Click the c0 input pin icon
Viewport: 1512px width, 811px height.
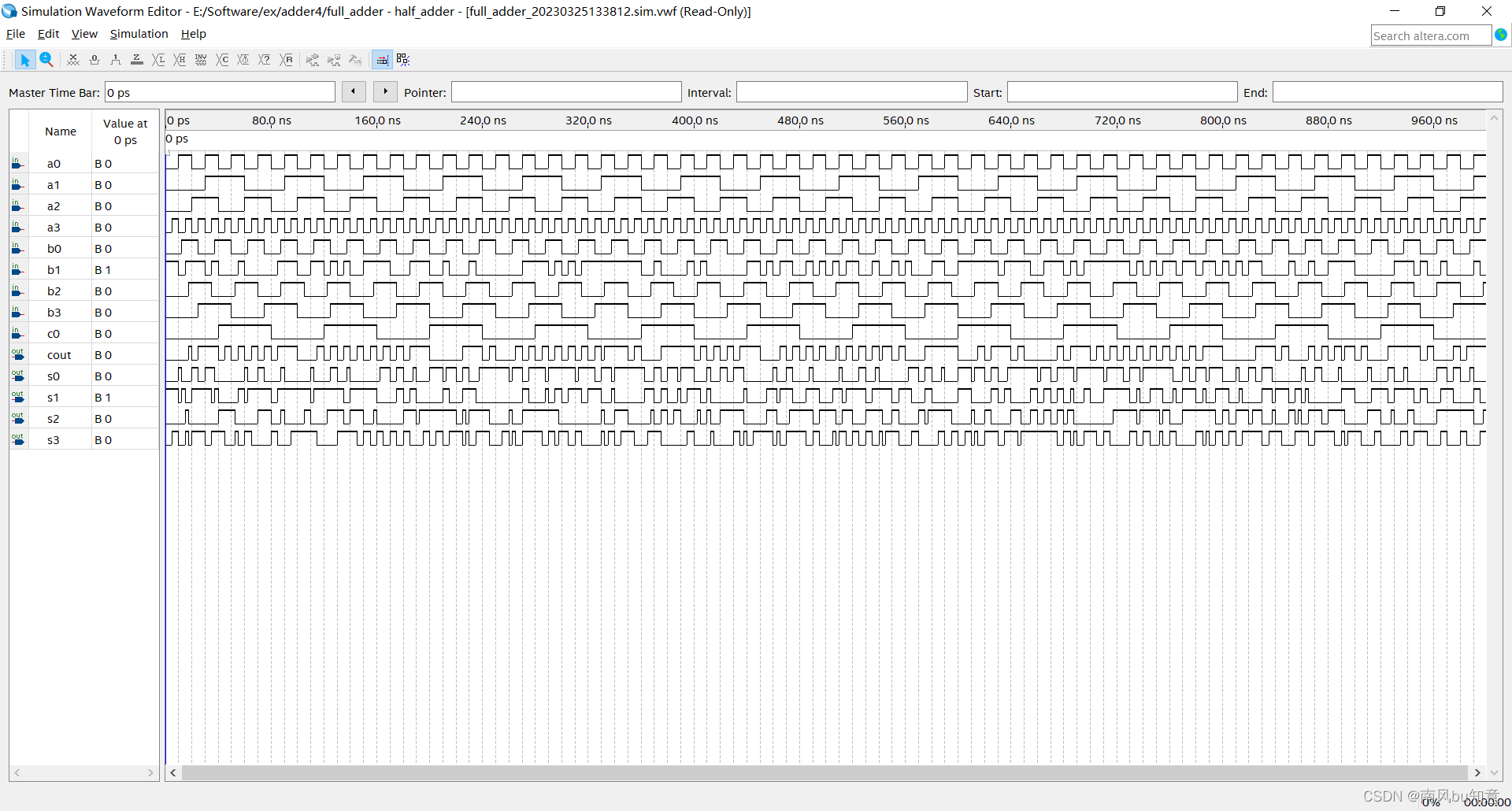(17, 333)
